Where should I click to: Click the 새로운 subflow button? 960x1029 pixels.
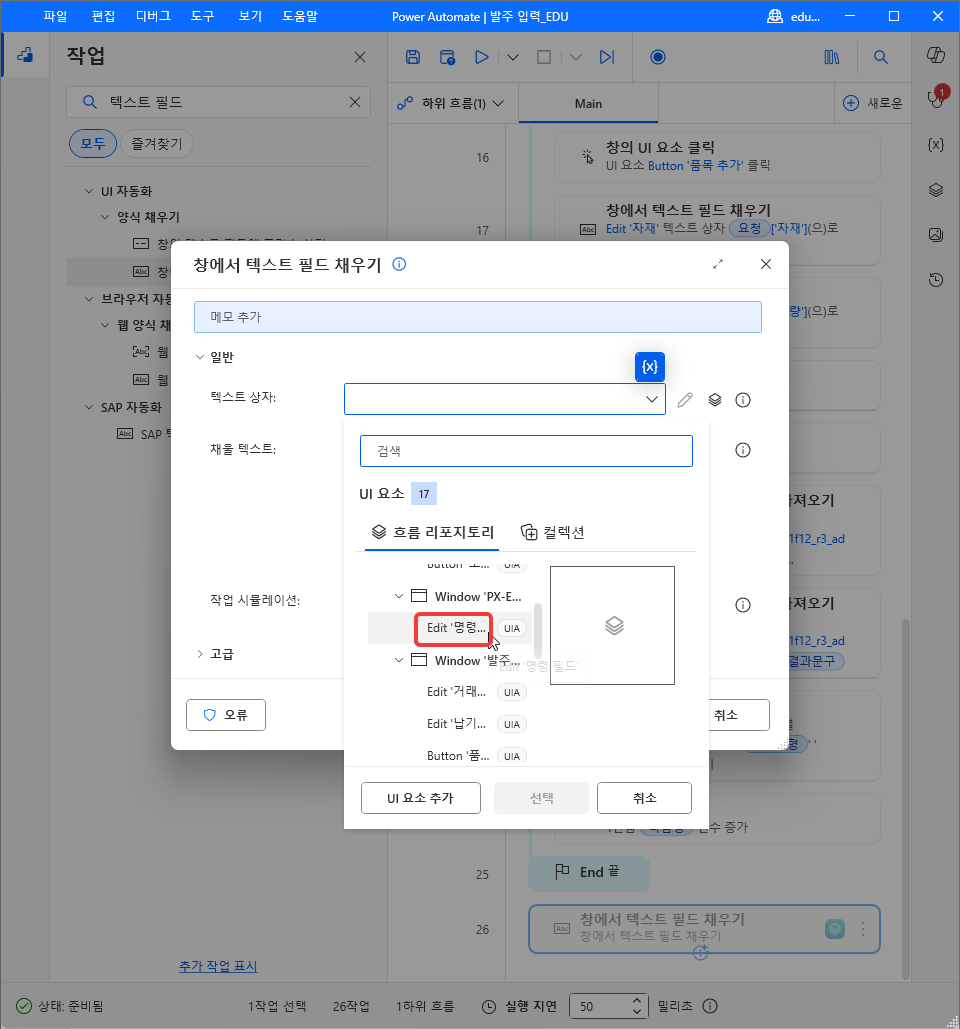click(x=873, y=103)
